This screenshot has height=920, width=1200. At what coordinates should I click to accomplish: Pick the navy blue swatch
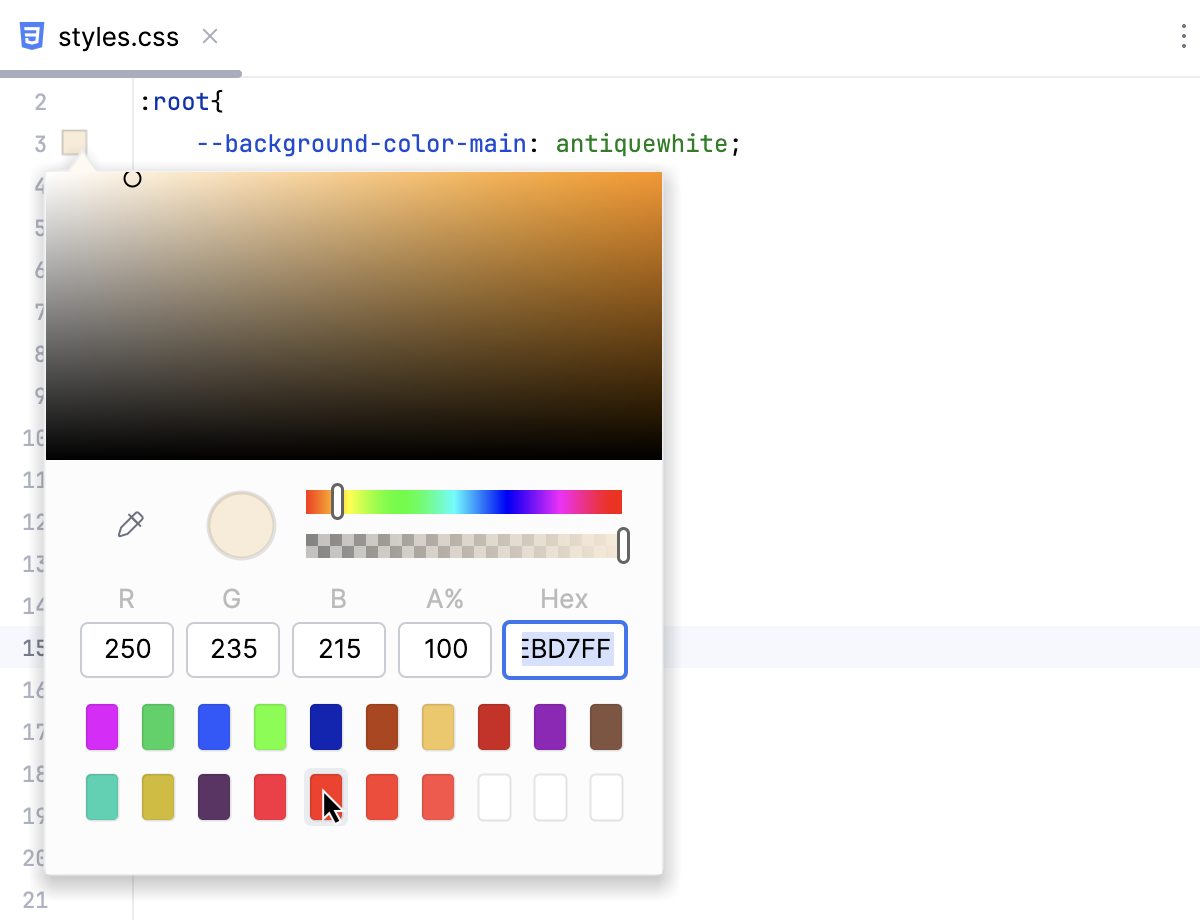325,727
